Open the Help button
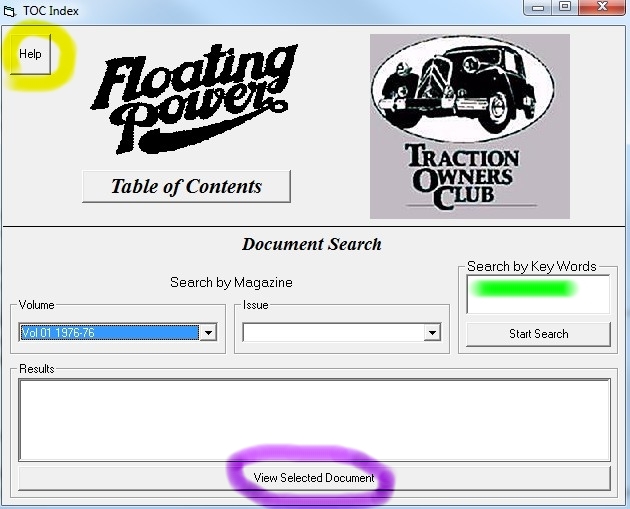 [x=31, y=54]
